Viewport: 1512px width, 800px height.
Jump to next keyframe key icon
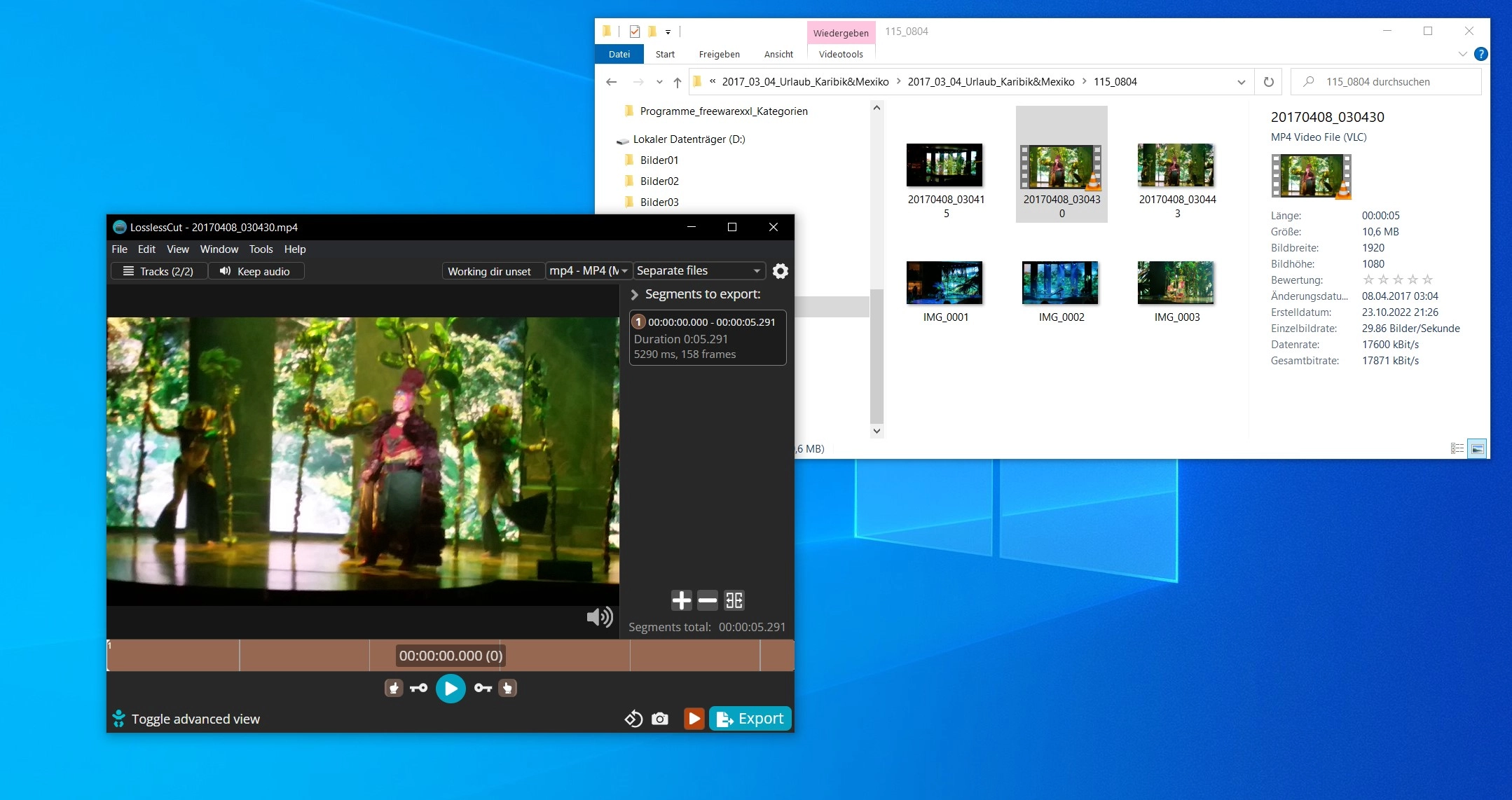click(x=483, y=688)
